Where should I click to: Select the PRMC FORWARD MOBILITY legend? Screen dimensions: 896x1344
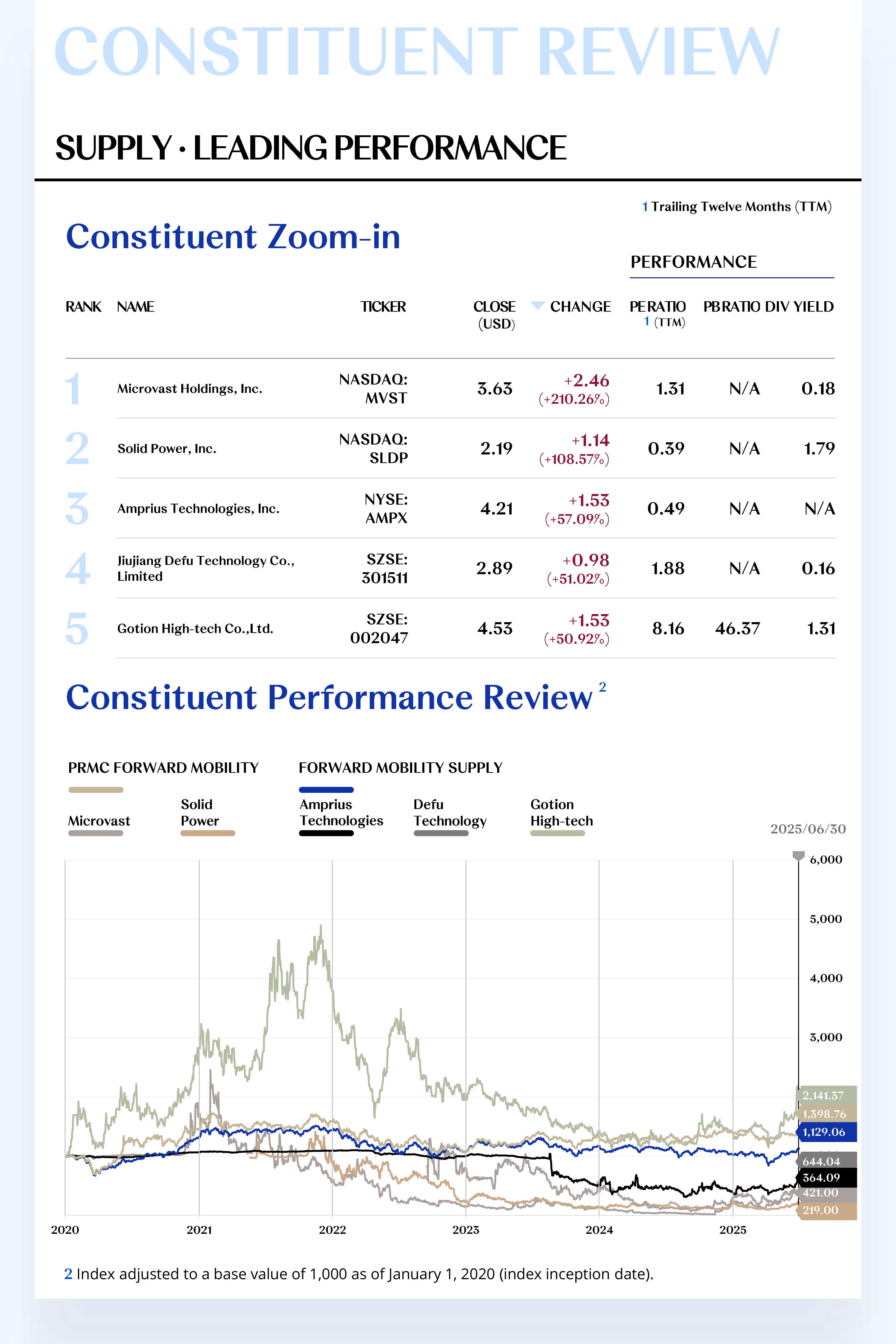[x=163, y=768]
